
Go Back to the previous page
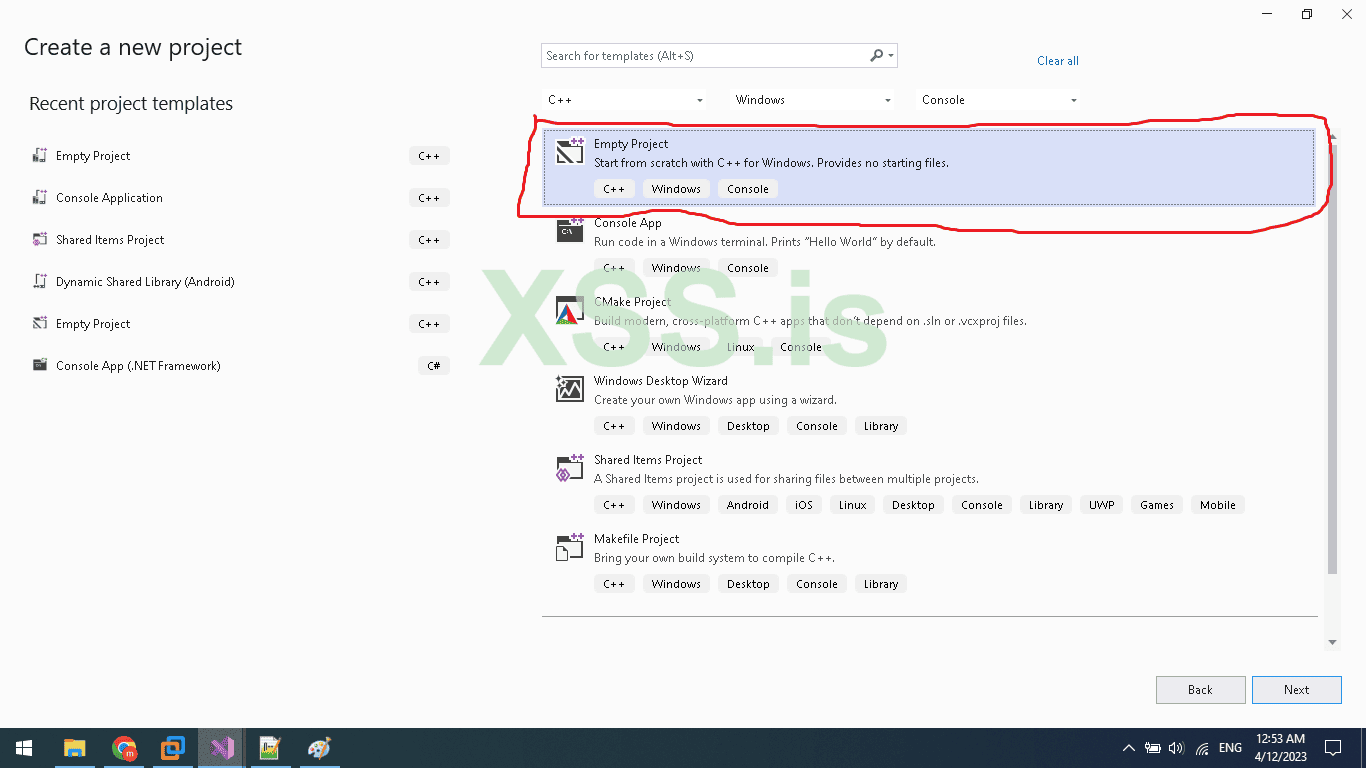click(x=1200, y=690)
